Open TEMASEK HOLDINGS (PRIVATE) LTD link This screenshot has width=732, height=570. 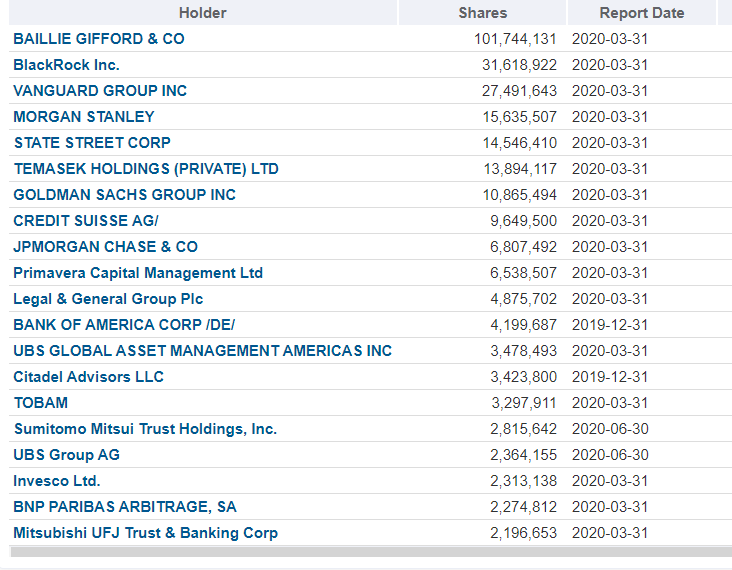point(146,169)
